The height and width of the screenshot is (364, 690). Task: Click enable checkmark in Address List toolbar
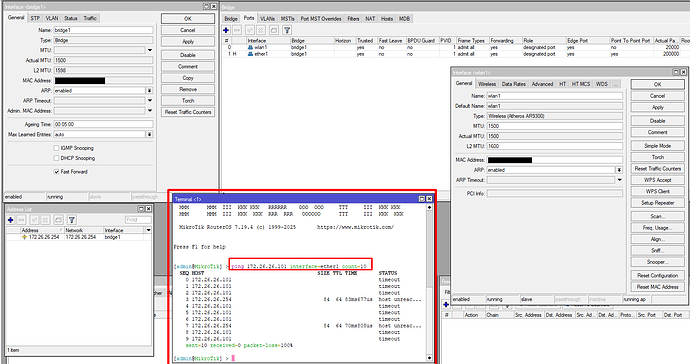(34, 220)
